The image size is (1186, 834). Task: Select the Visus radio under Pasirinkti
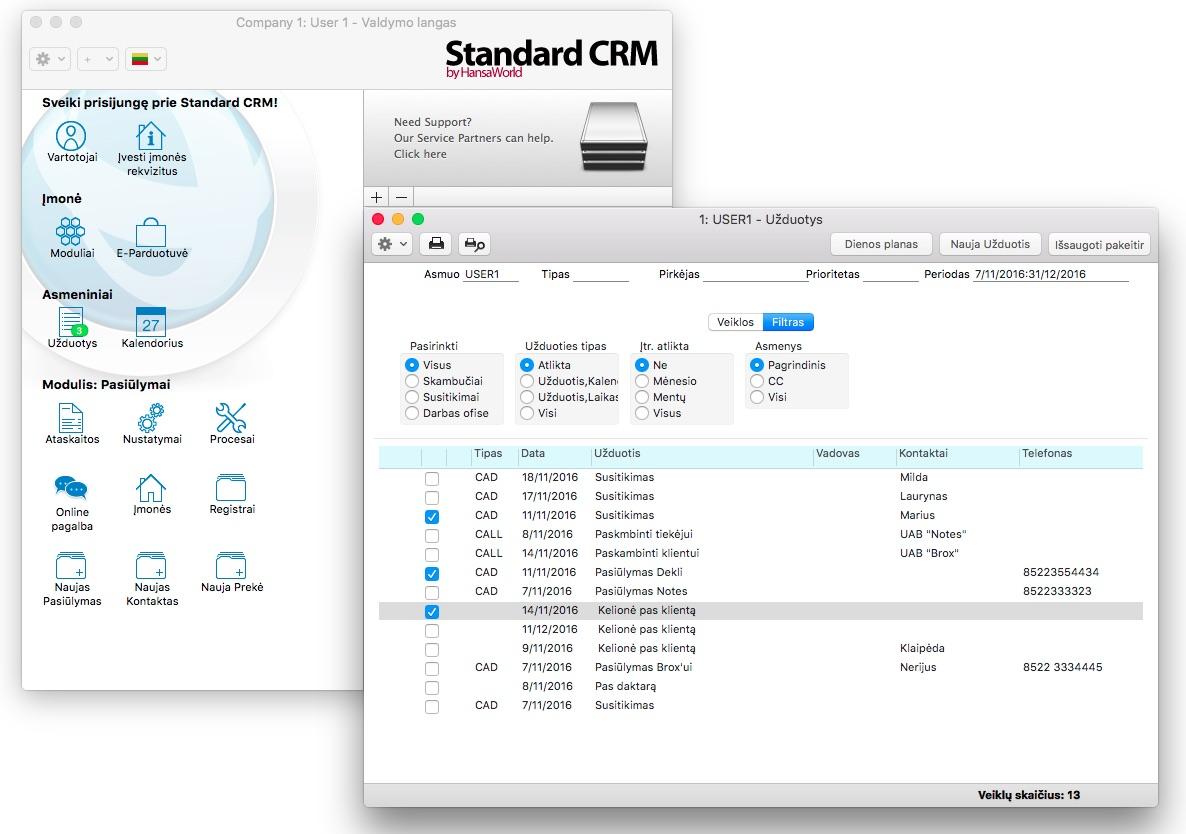point(411,365)
